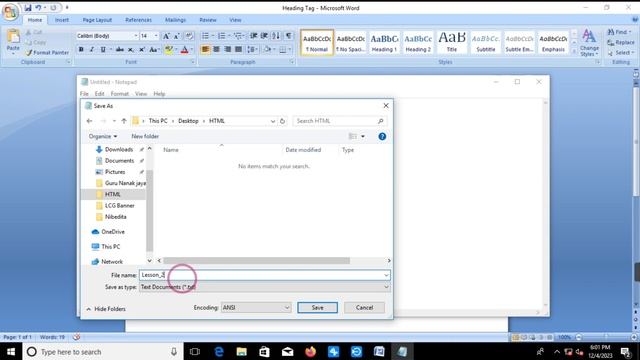Click Replace in Word Editing group

pyautogui.click(x=621, y=42)
